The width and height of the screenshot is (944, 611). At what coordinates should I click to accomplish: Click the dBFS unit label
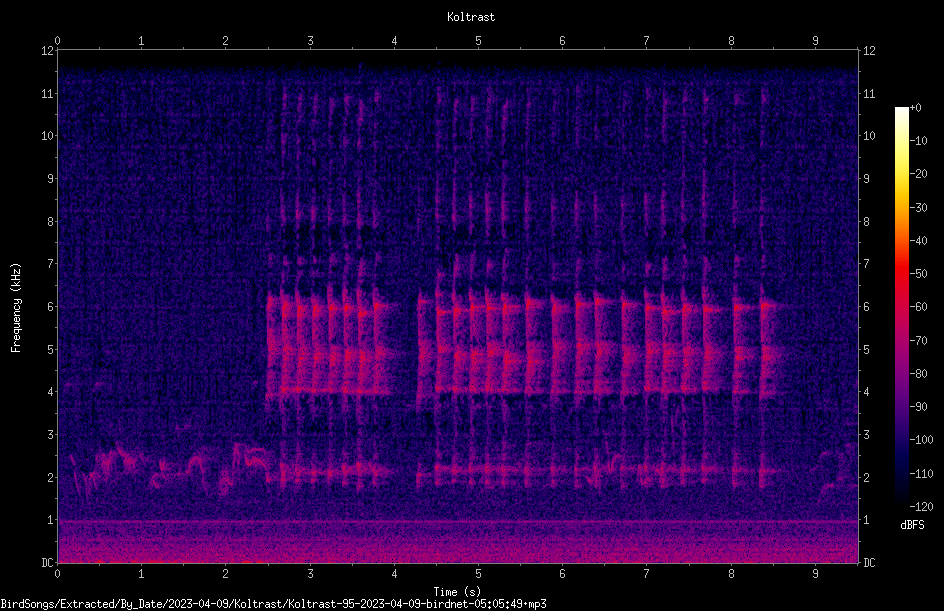tap(912, 525)
